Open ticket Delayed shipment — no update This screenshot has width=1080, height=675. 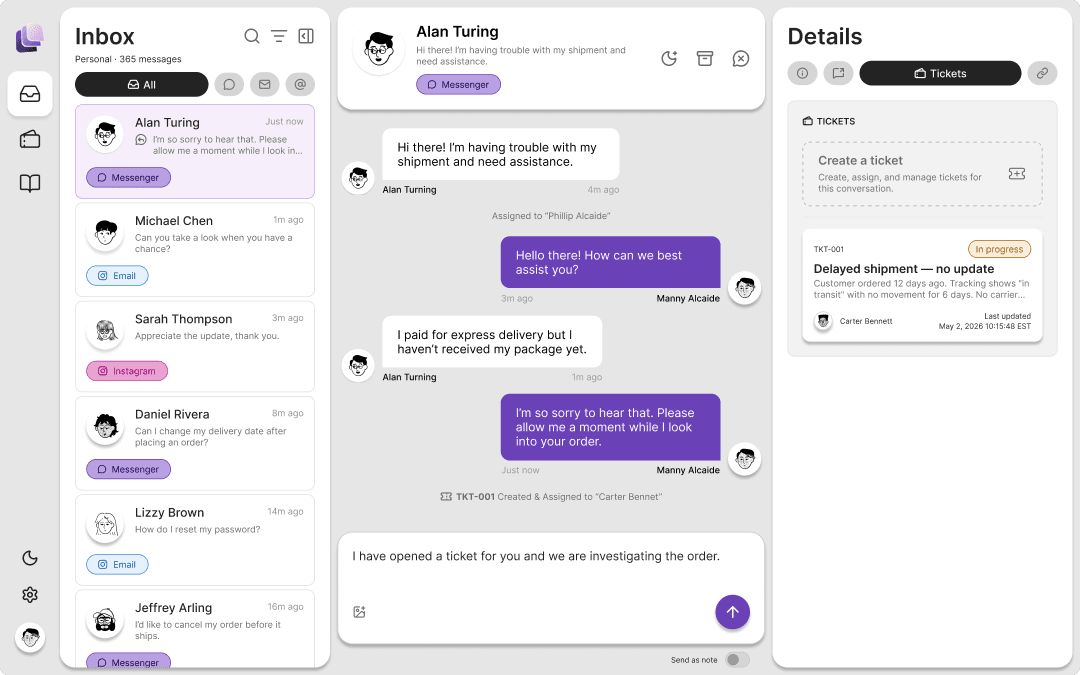coord(922,285)
